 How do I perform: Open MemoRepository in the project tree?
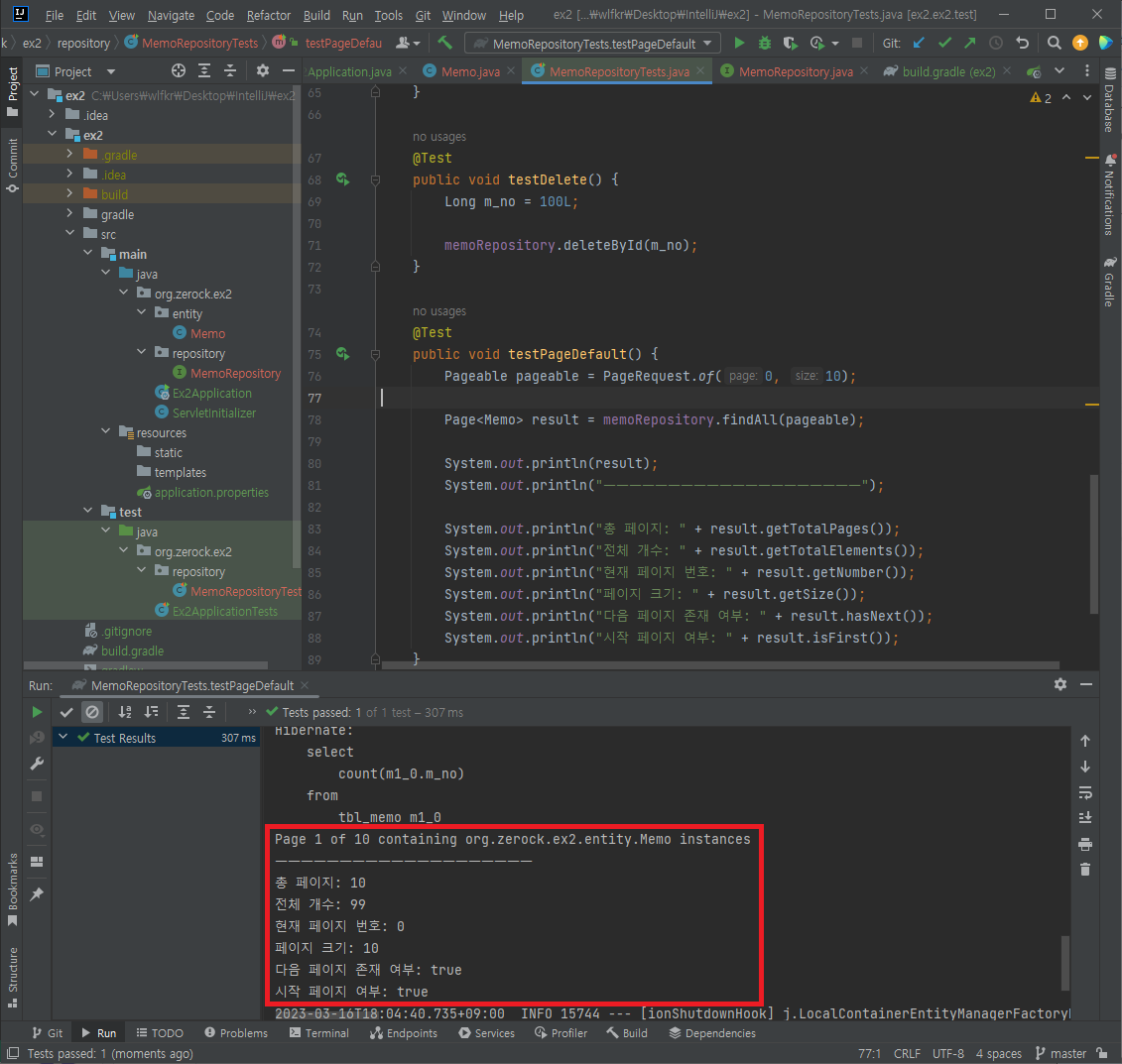[235, 373]
